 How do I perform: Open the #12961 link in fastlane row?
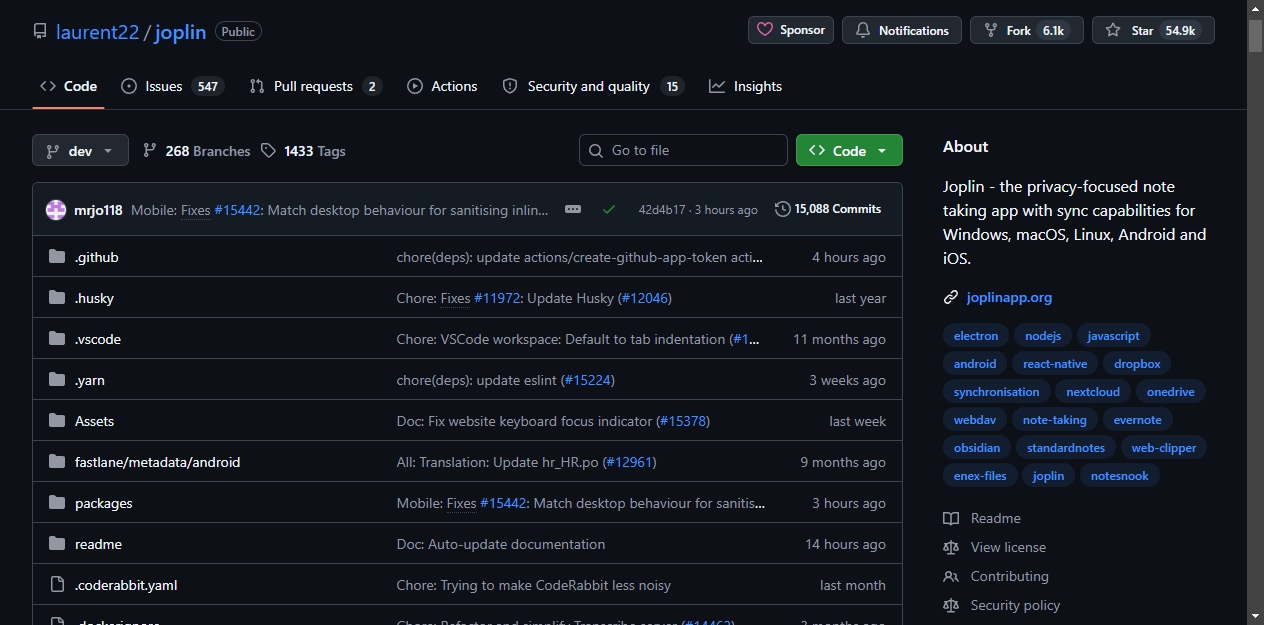(629, 462)
